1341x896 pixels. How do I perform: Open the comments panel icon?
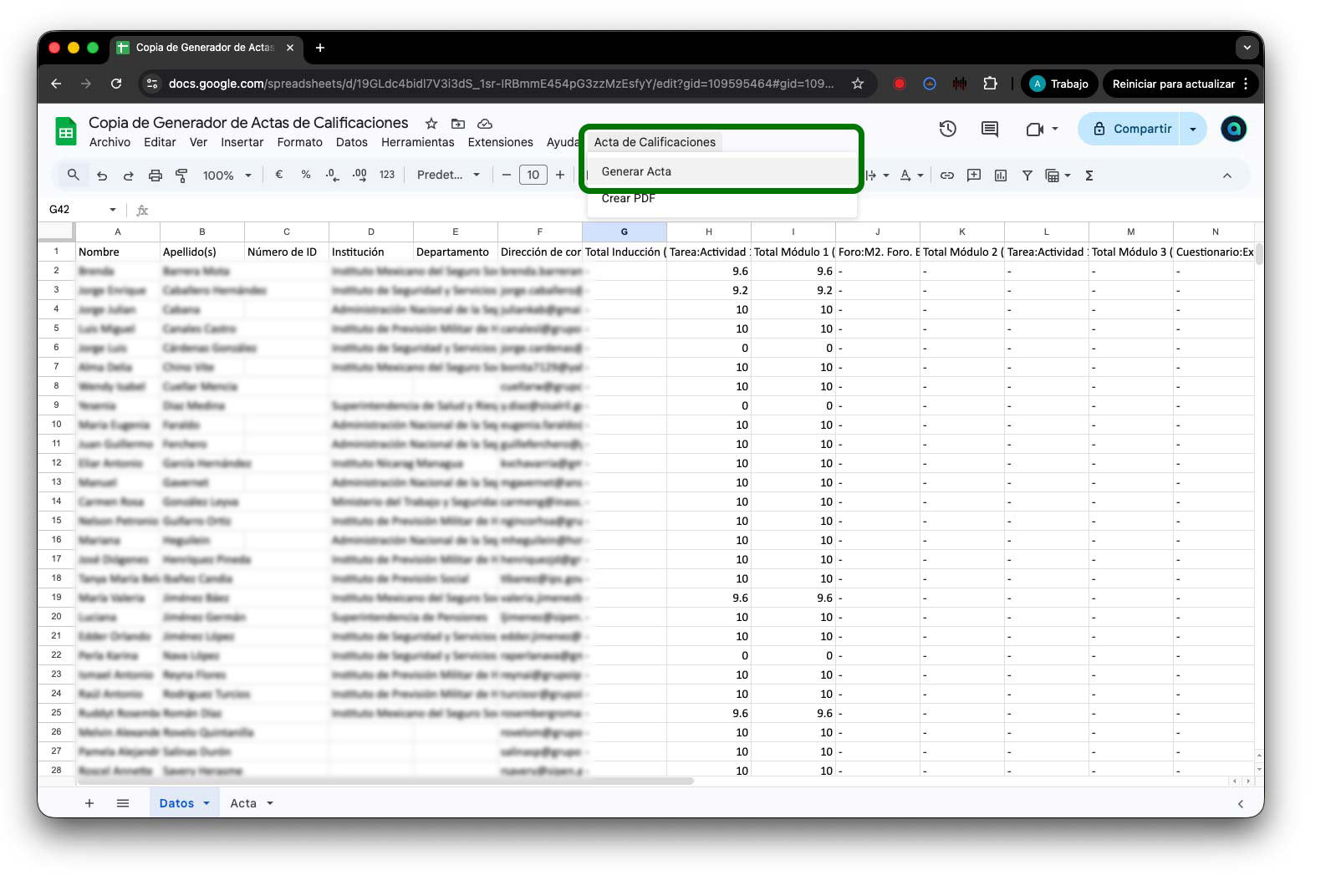coord(990,129)
